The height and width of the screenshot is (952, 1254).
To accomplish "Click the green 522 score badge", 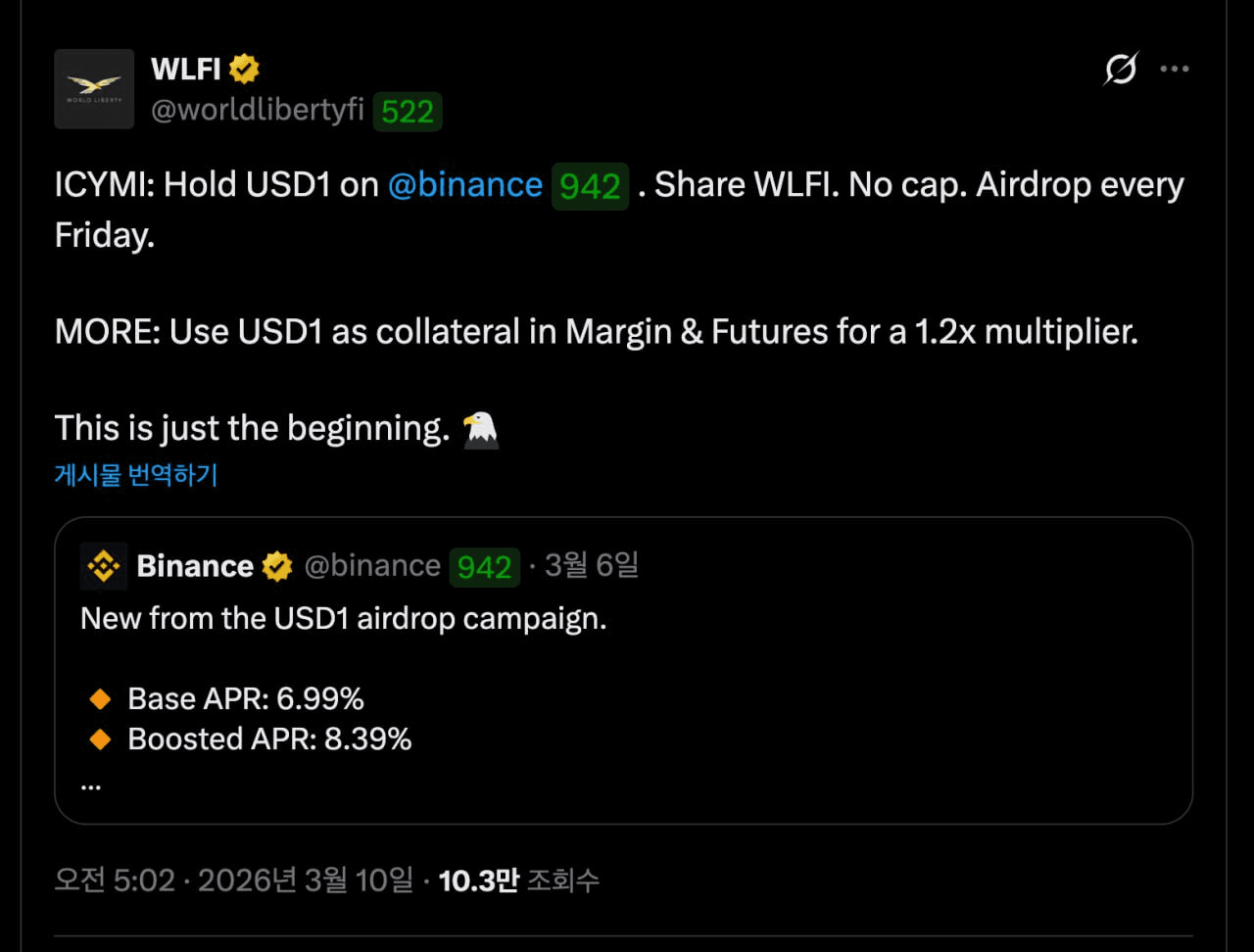I will click(408, 112).
